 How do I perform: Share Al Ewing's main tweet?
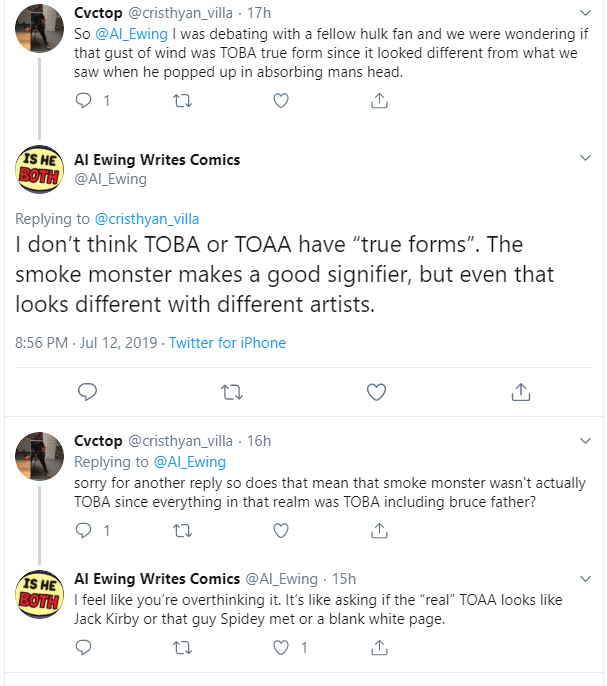520,390
